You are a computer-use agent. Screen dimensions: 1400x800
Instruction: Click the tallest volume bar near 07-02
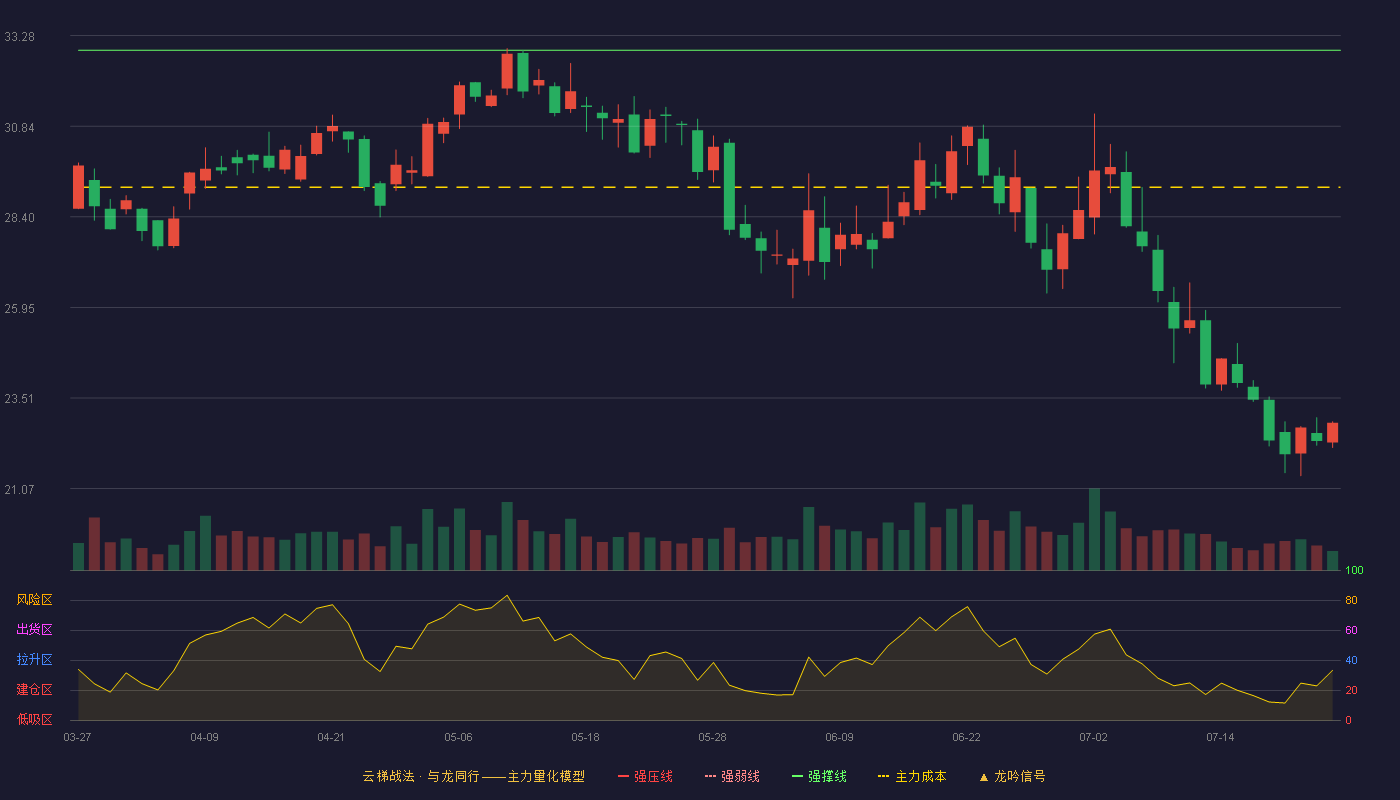[1094, 529]
